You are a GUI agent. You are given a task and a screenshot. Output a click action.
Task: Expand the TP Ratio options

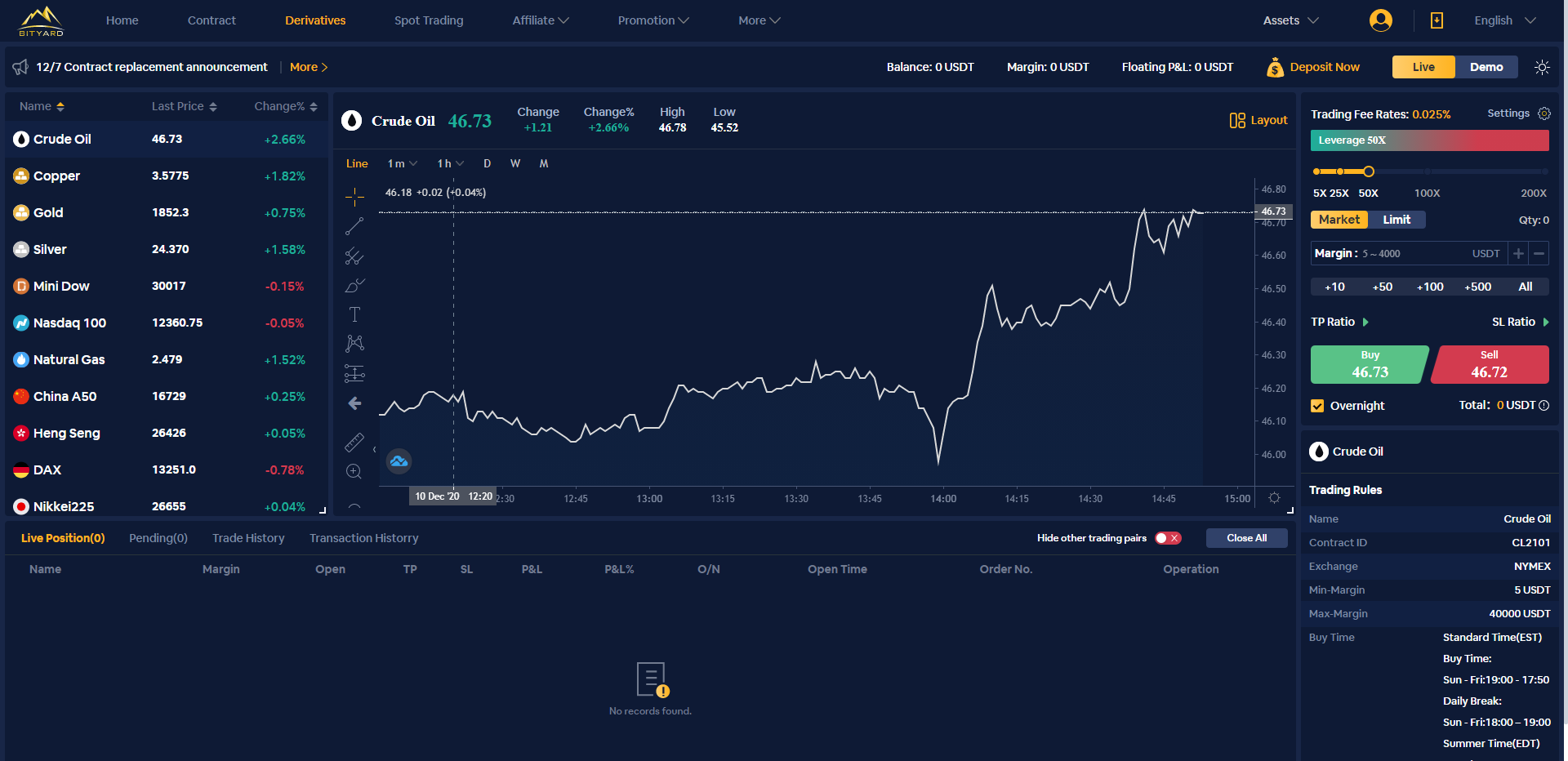coord(1340,322)
